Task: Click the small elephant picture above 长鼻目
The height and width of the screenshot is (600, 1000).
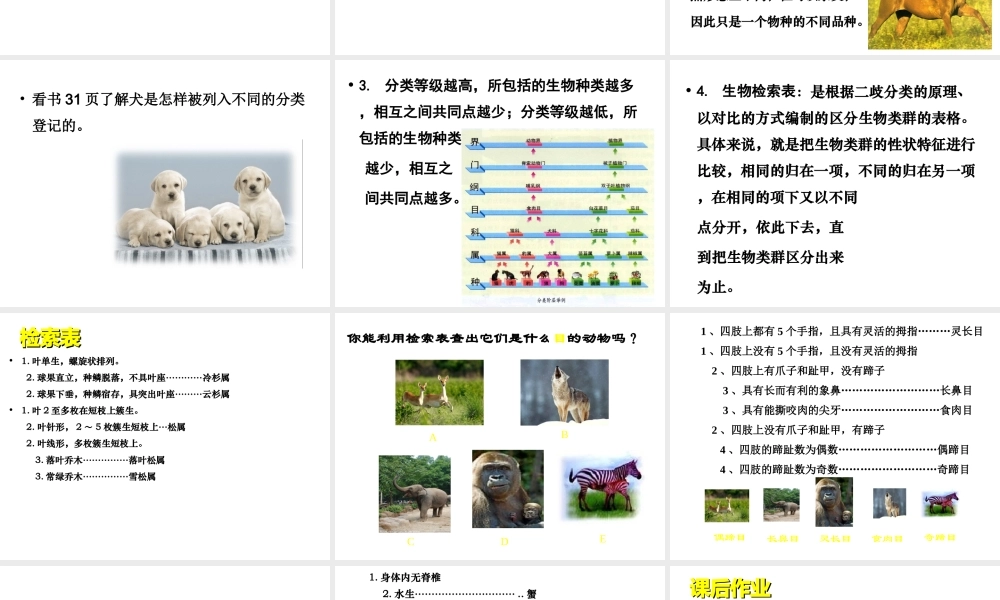Action: [781, 505]
